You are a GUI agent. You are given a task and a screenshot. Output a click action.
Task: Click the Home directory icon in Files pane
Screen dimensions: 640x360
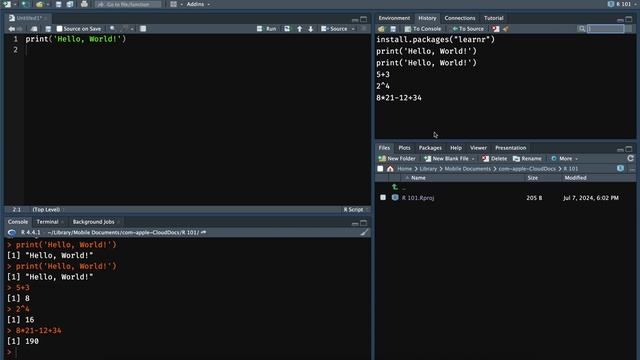(390, 169)
